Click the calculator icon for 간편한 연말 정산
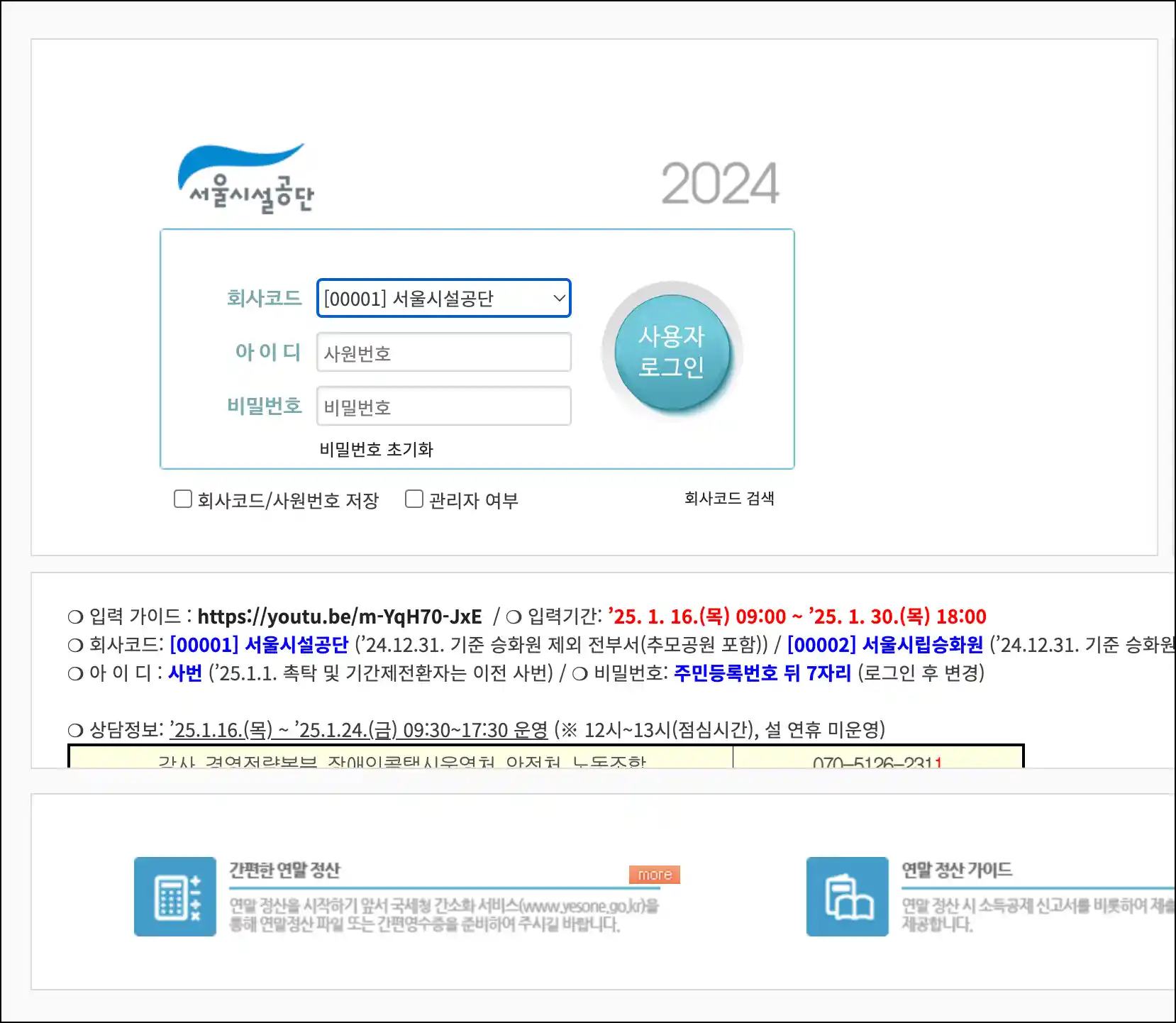1176x1023 pixels. point(175,897)
